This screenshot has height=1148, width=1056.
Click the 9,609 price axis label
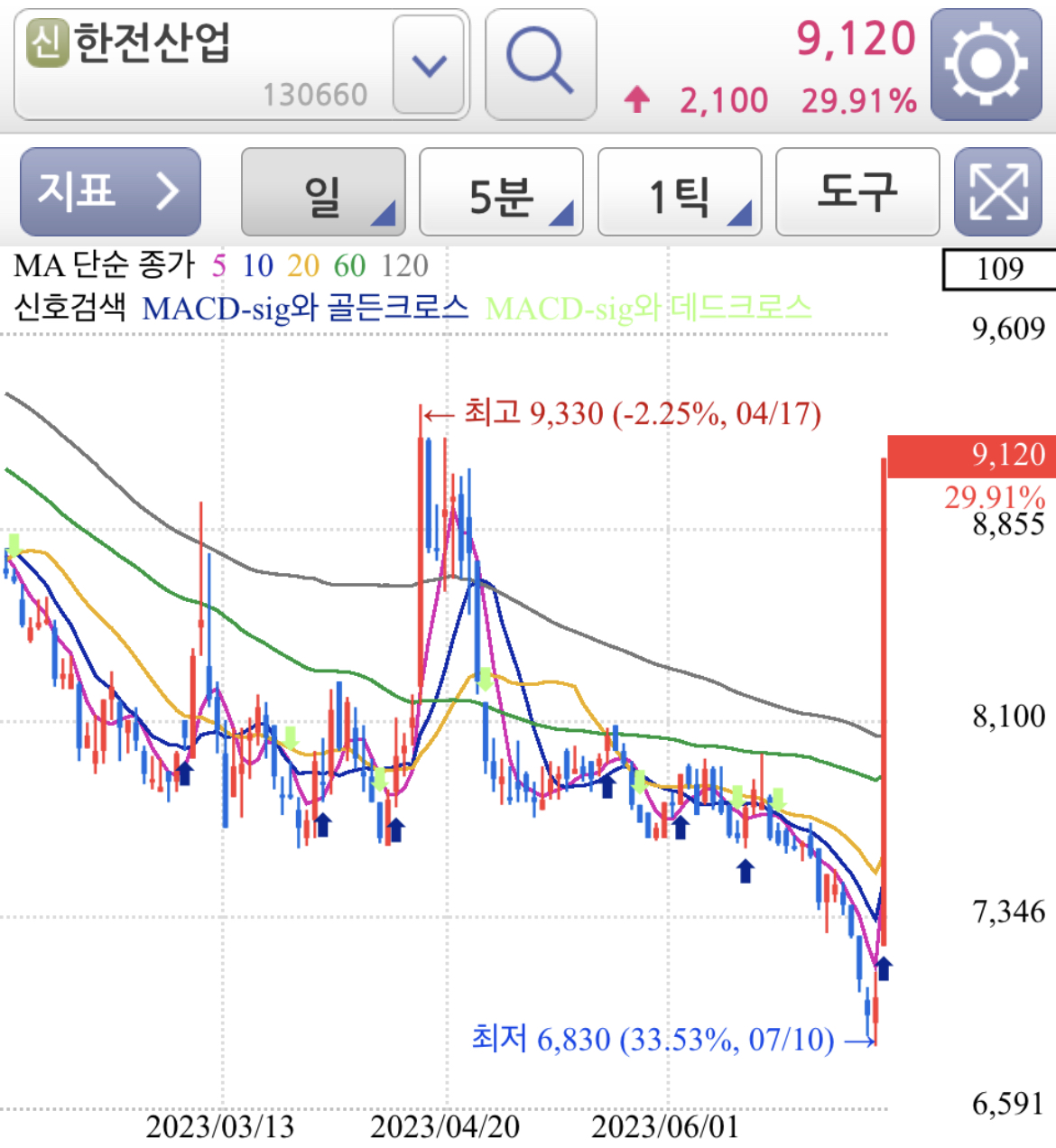[x=1008, y=329]
